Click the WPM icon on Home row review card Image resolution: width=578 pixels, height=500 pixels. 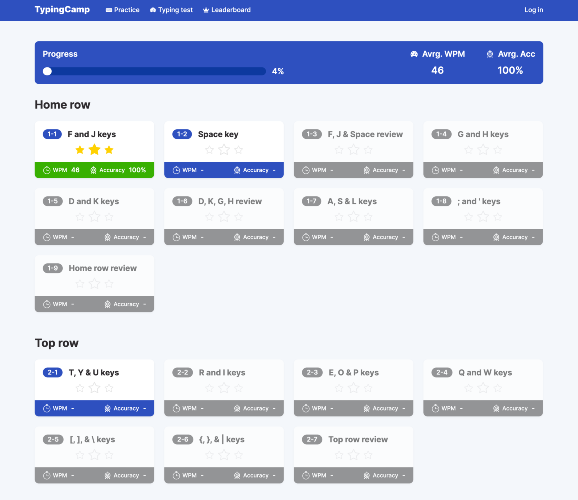point(46,304)
